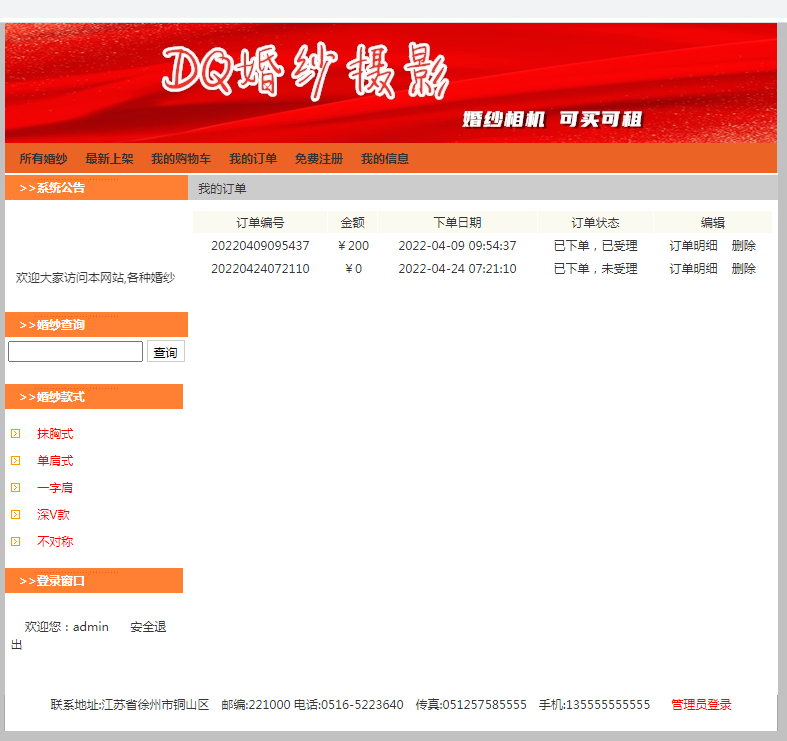Click the bullet icon beside 一字肩
Image resolution: width=787 pixels, height=741 pixels.
[x=15, y=488]
